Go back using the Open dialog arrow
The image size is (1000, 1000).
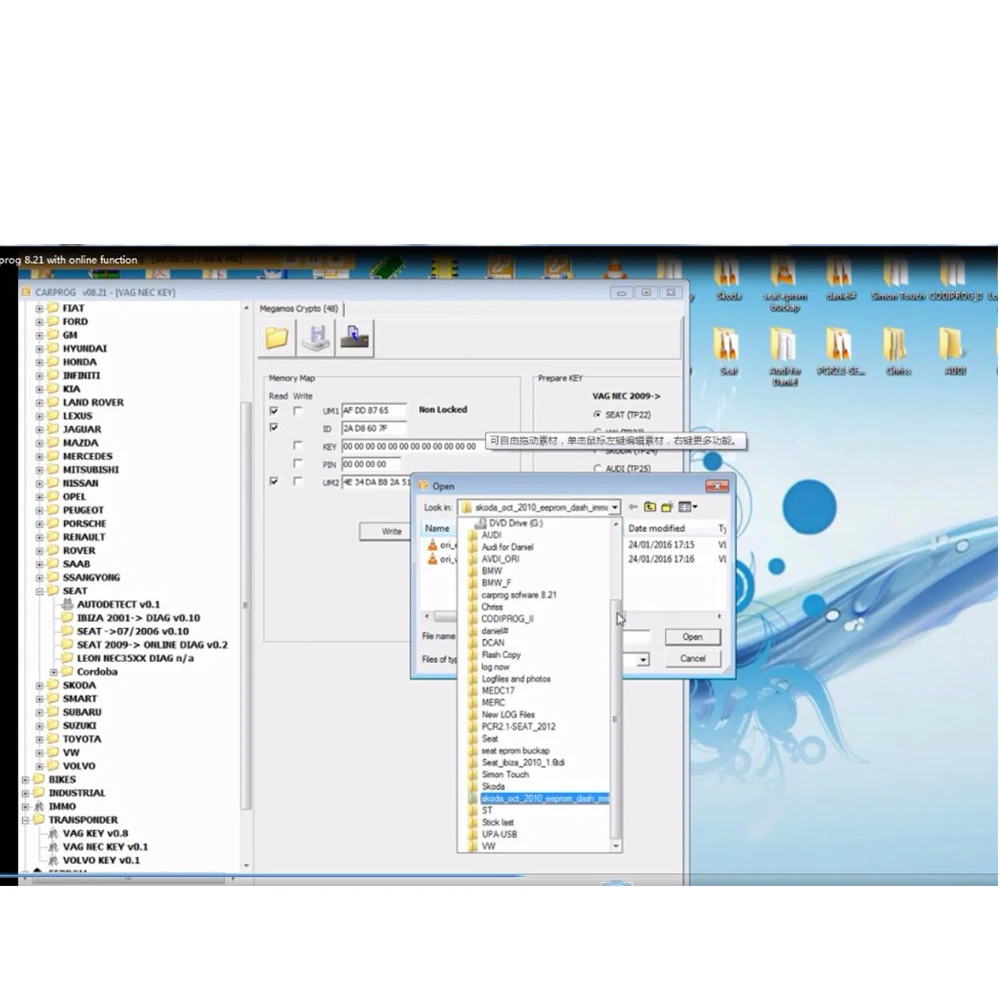point(633,507)
